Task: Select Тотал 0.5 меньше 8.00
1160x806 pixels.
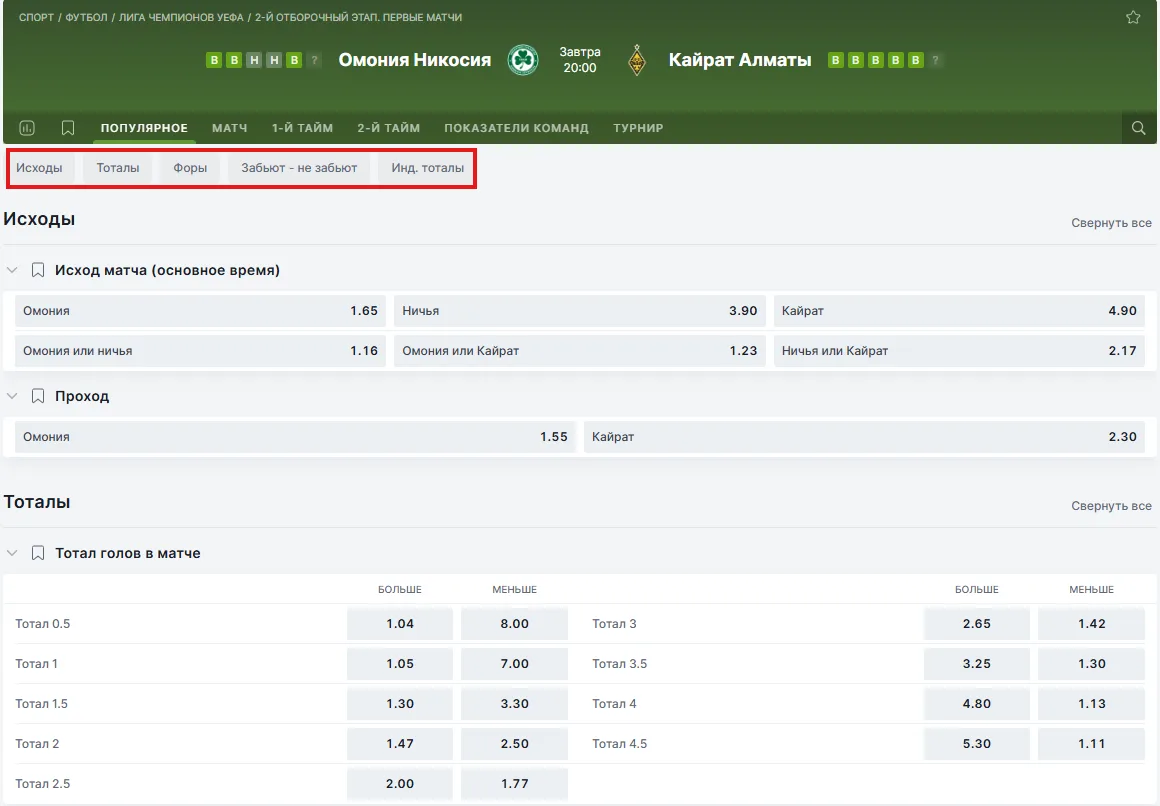Action: [x=514, y=624]
